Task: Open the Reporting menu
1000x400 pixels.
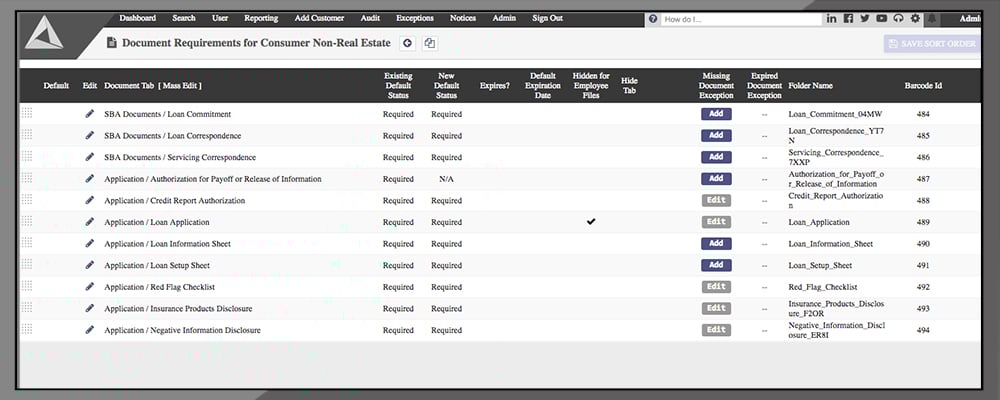Action: click(x=261, y=18)
